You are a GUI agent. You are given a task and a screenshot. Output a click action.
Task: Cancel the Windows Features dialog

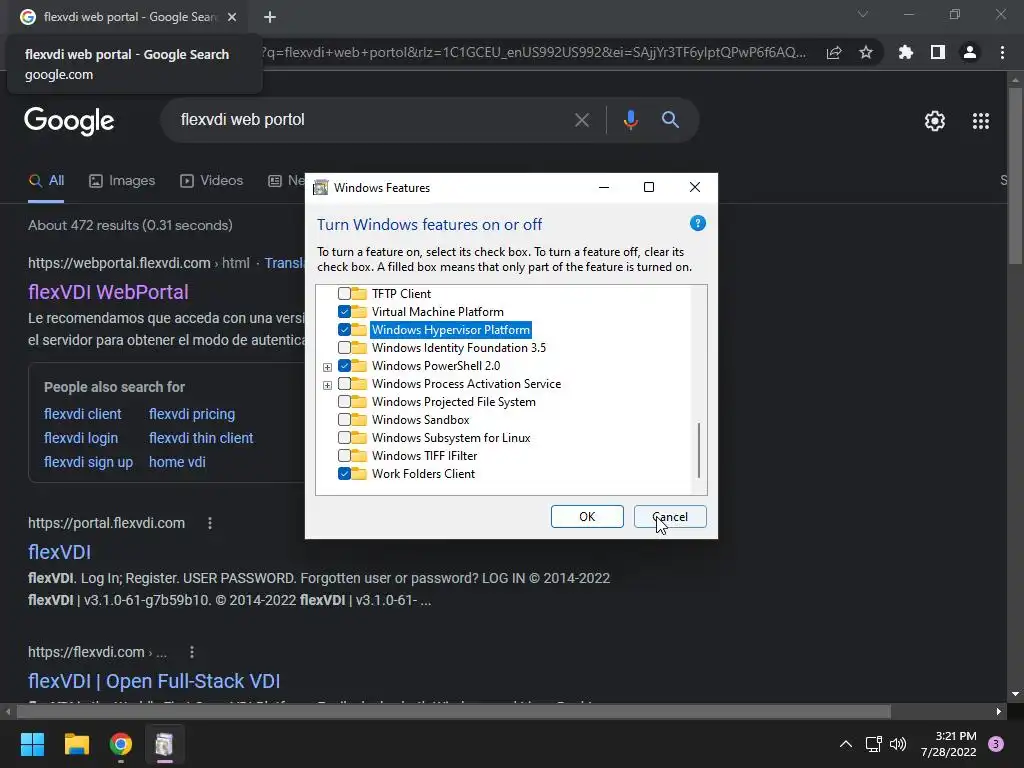coord(670,517)
